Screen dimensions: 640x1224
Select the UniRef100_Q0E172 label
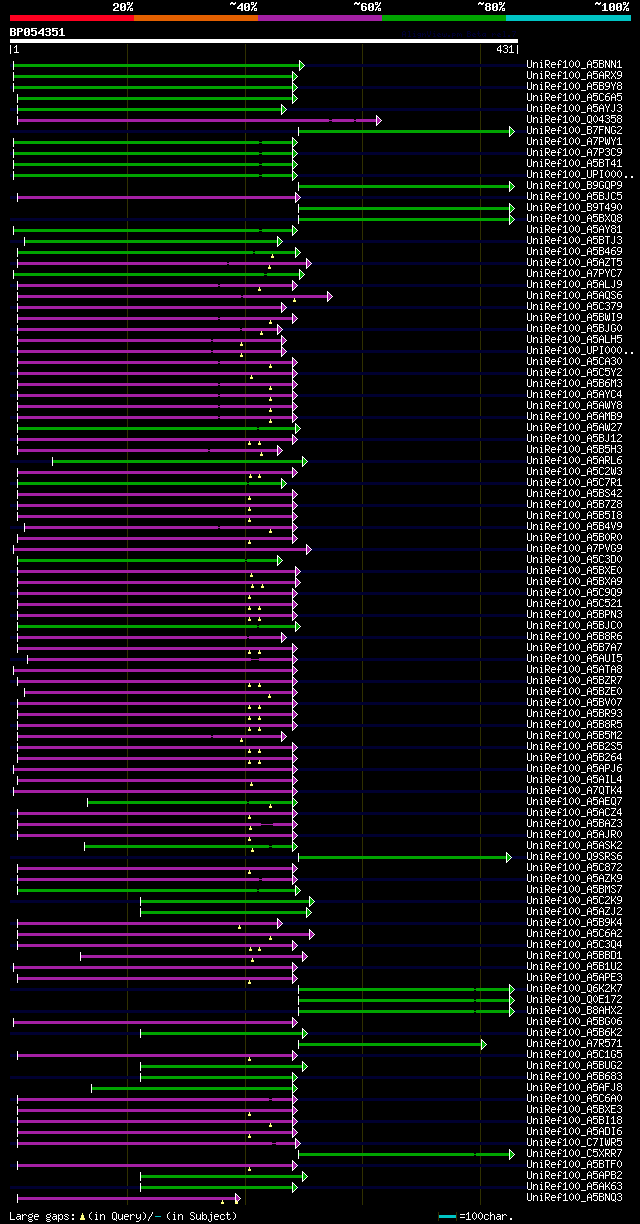tap(574, 1000)
